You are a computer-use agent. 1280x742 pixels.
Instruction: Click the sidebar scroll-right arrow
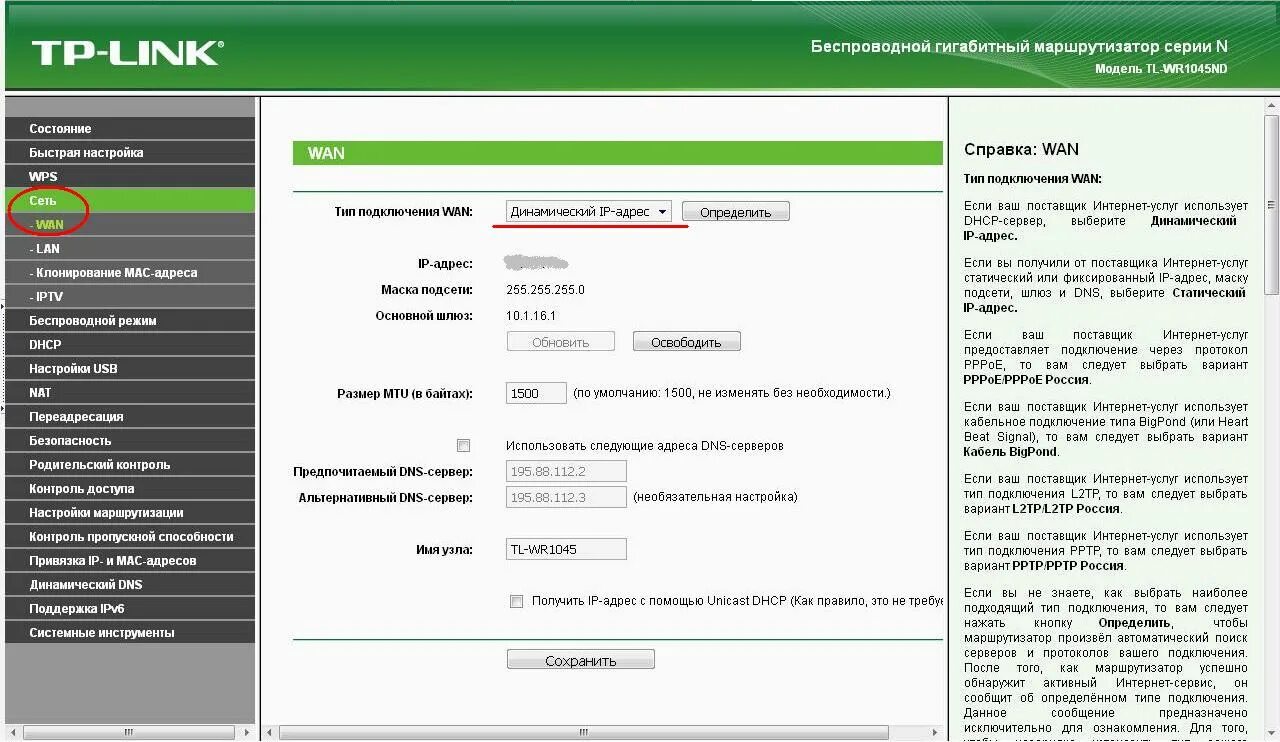[247, 732]
